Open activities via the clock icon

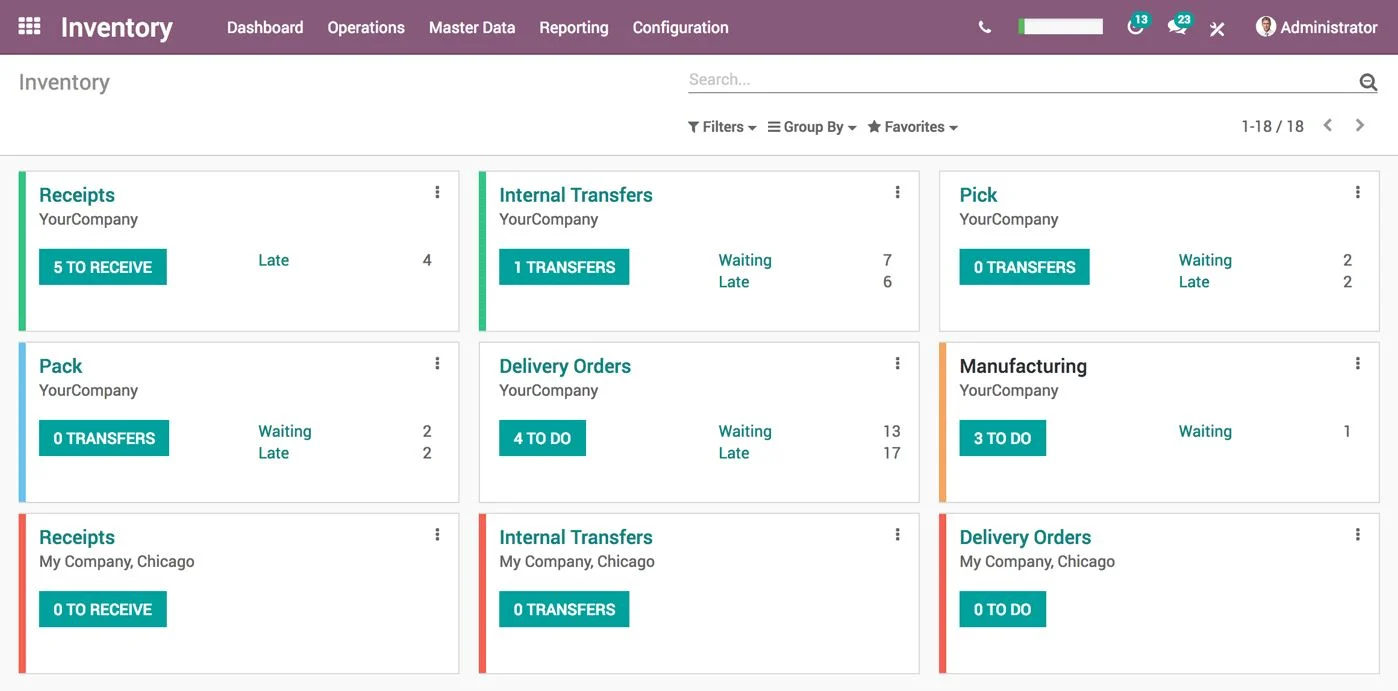tap(1135, 29)
